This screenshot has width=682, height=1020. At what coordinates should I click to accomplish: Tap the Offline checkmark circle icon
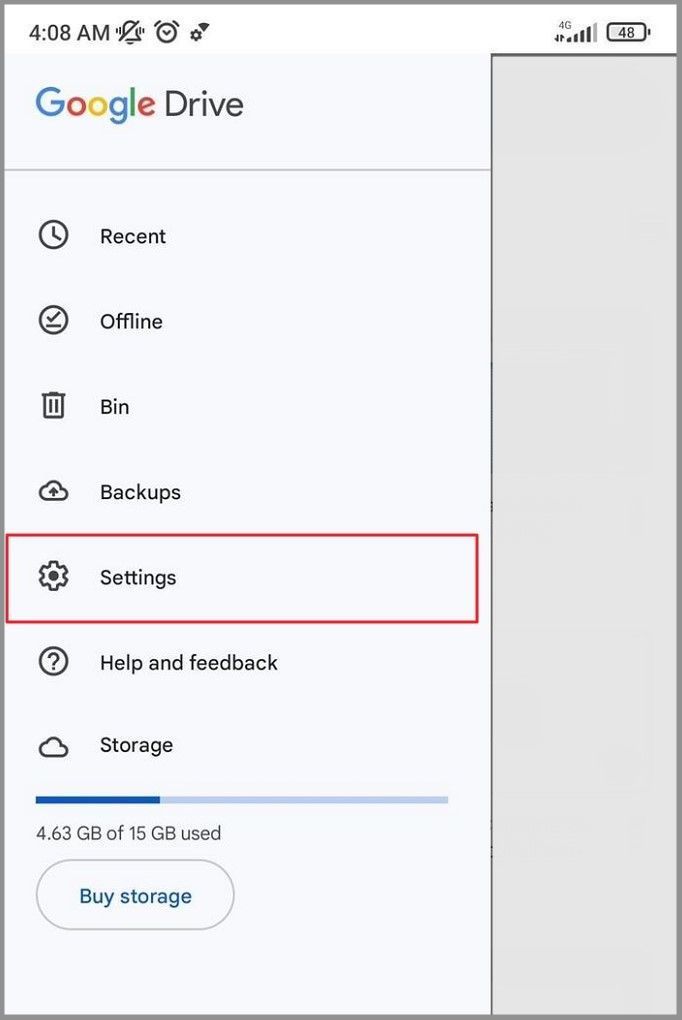click(x=53, y=321)
